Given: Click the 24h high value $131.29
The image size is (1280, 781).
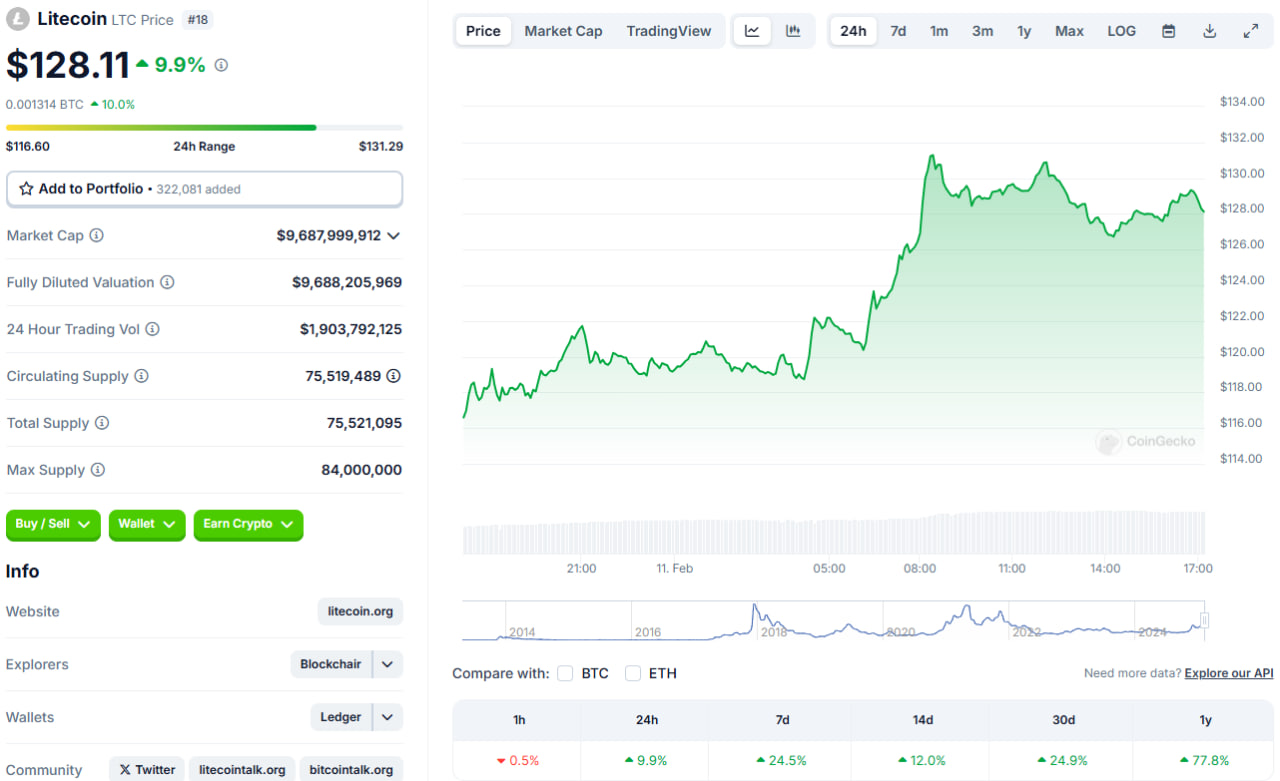Looking at the screenshot, I should (381, 147).
